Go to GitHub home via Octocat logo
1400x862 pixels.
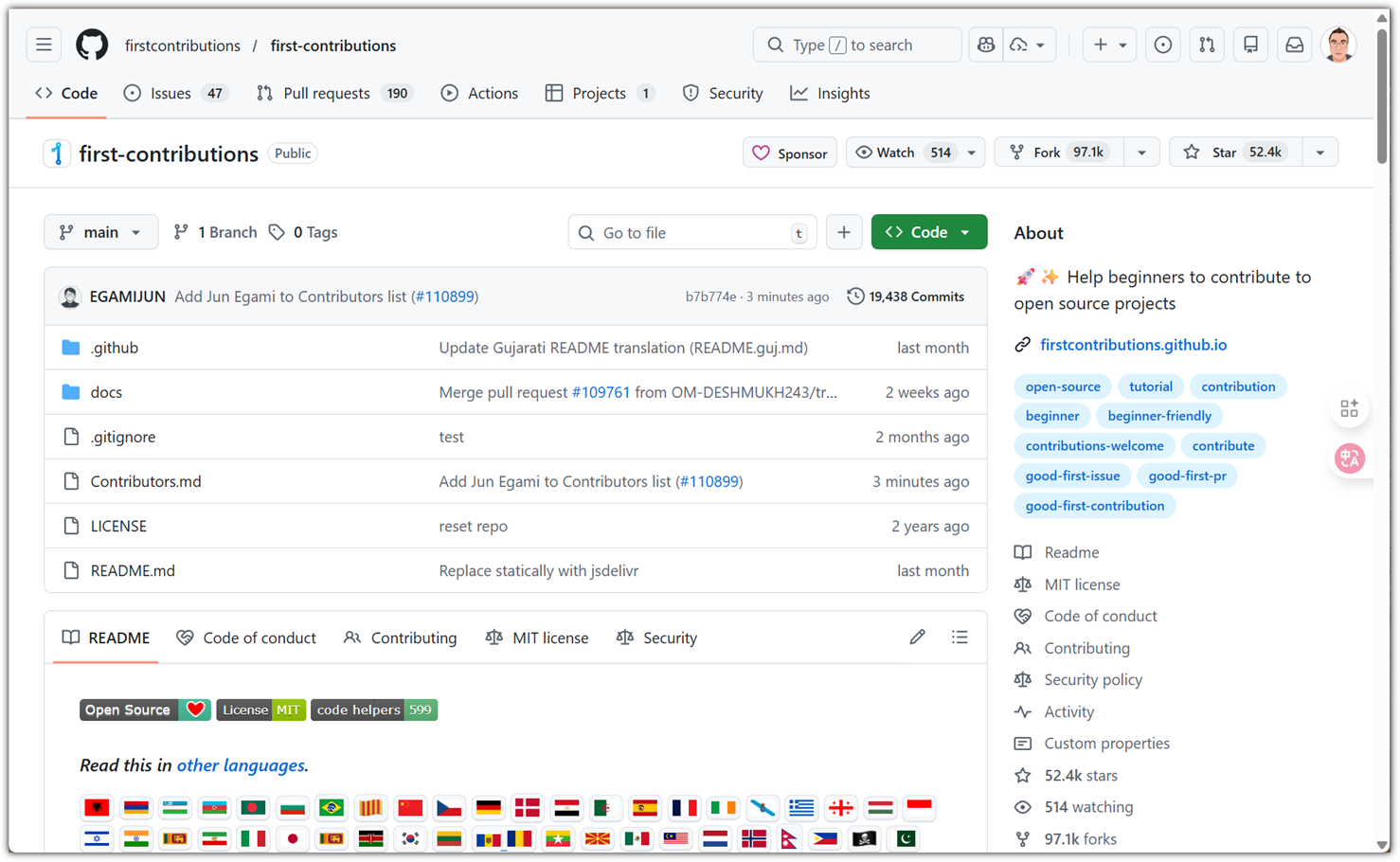coord(92,45)
